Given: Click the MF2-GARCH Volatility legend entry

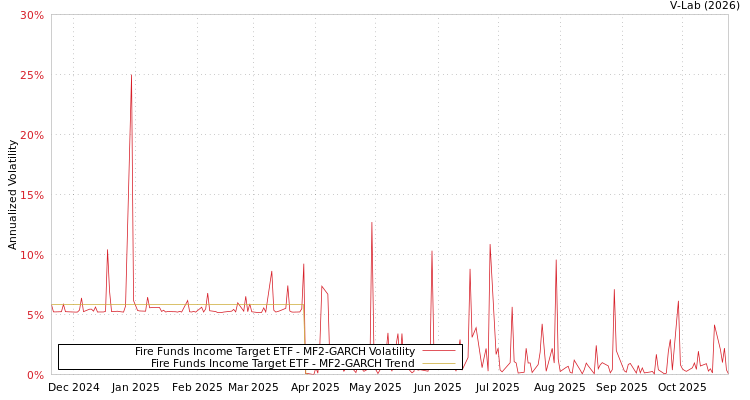Looking at the screenshot, I should click(275, 352).
